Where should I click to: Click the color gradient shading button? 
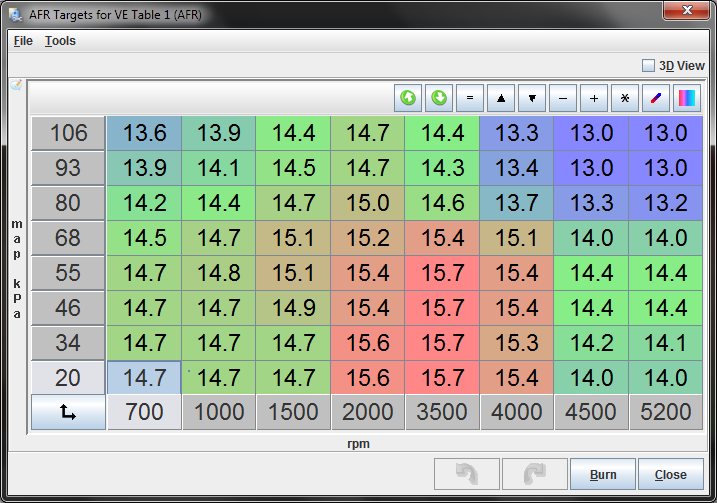click(x=687, y=98)
